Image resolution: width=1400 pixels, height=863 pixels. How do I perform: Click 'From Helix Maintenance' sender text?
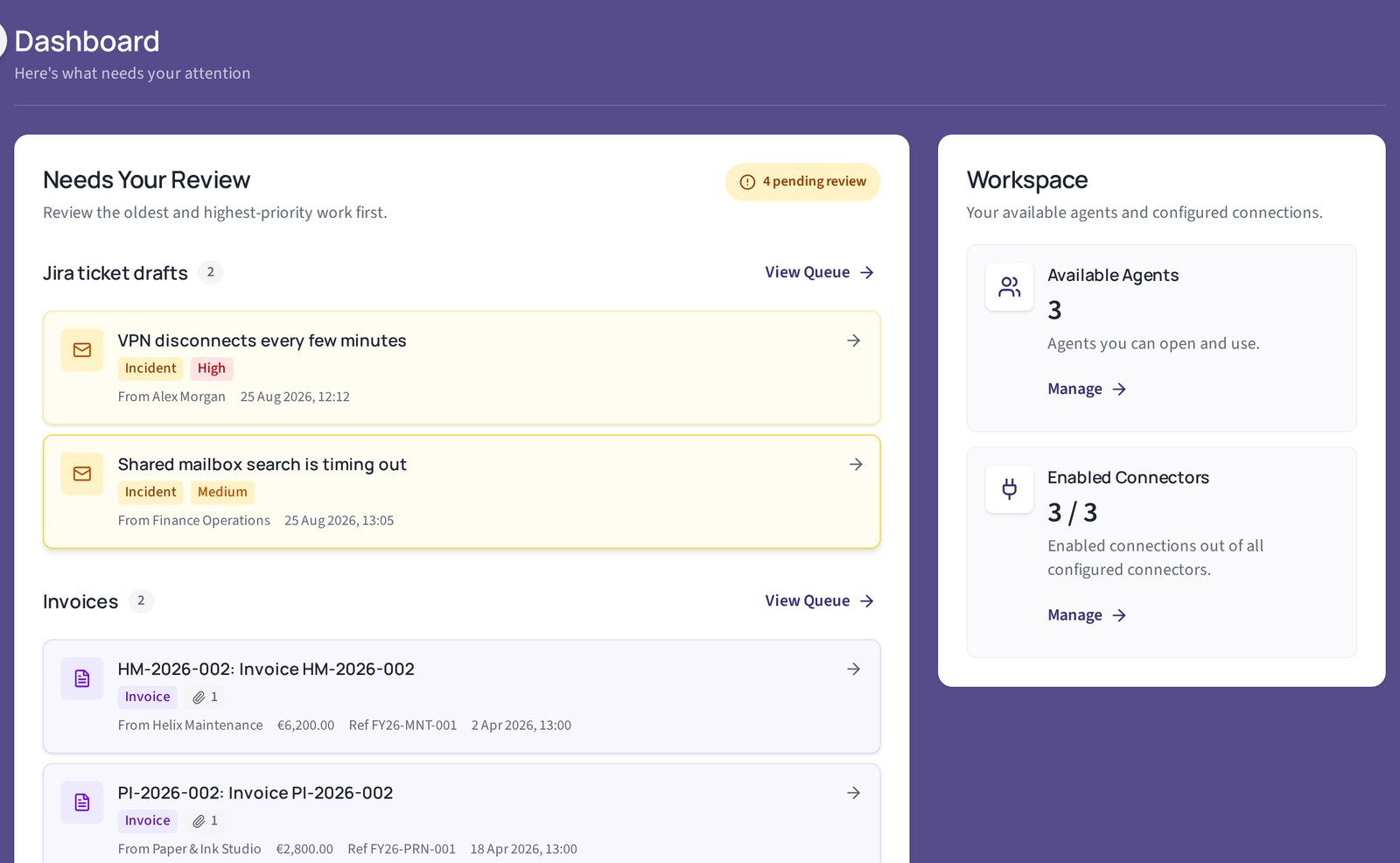[x=191, y=725]
